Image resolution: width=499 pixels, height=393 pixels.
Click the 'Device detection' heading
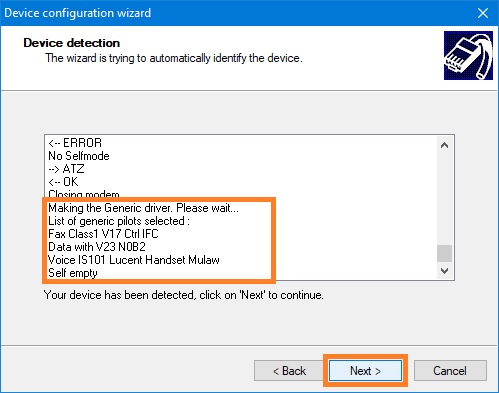(72, 43)
